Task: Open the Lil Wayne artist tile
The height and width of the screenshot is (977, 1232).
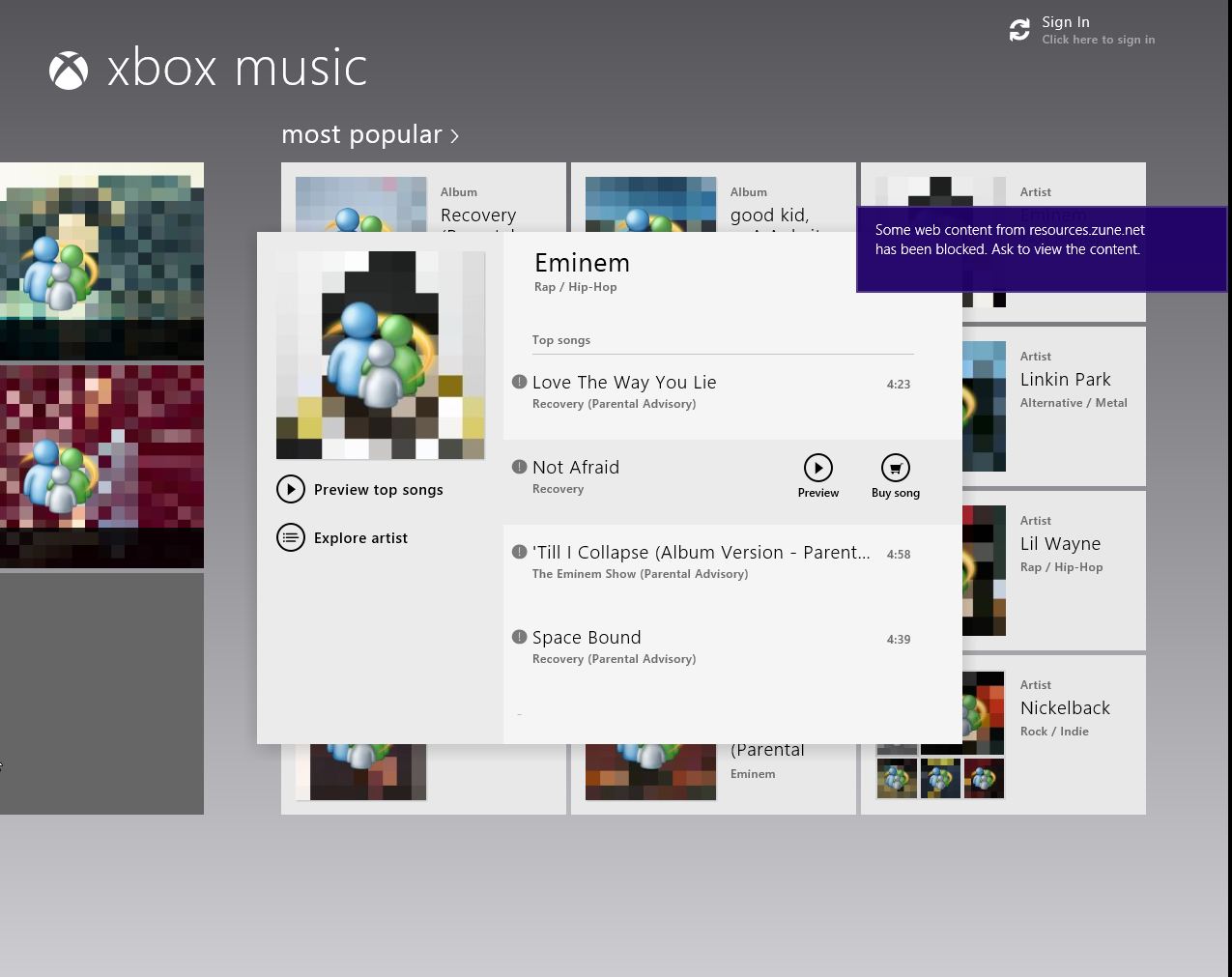Action: tap(1054, 570)
